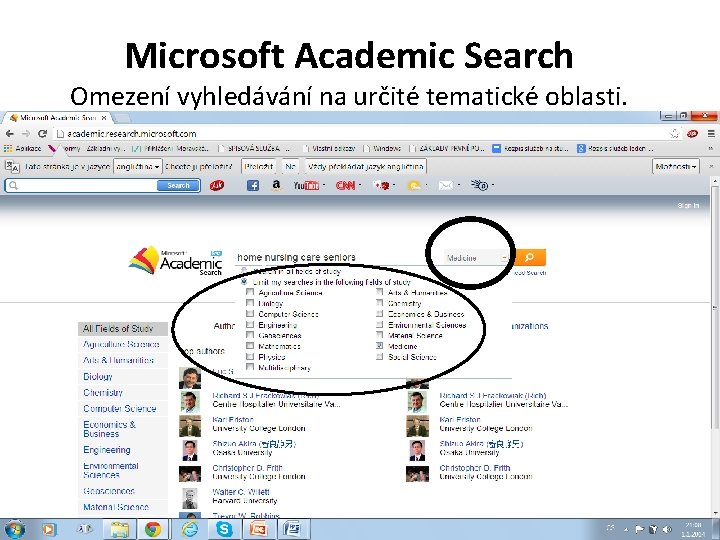This screenshot has height=540, width=720.
Task: Expand the CNN toolbar dropdown arrow
Action: click(360, 185)
